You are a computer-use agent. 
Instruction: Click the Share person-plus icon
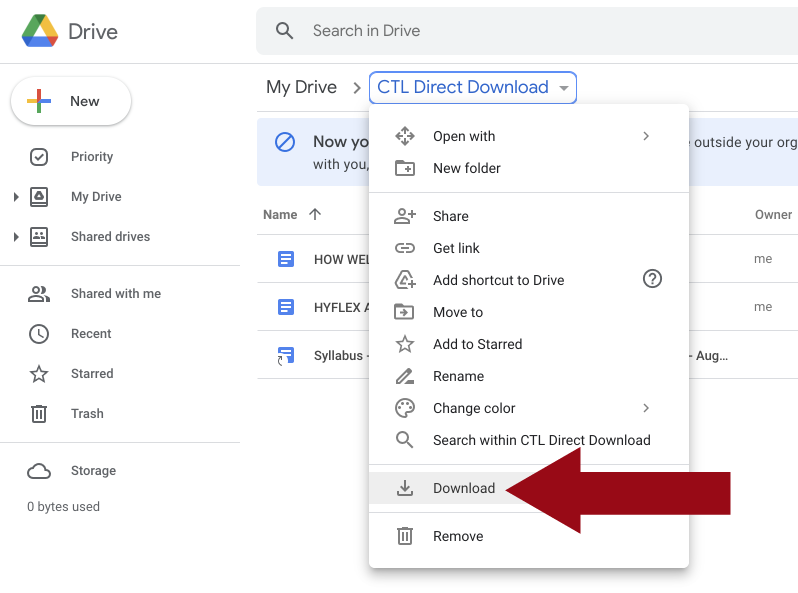click(405, 216)
